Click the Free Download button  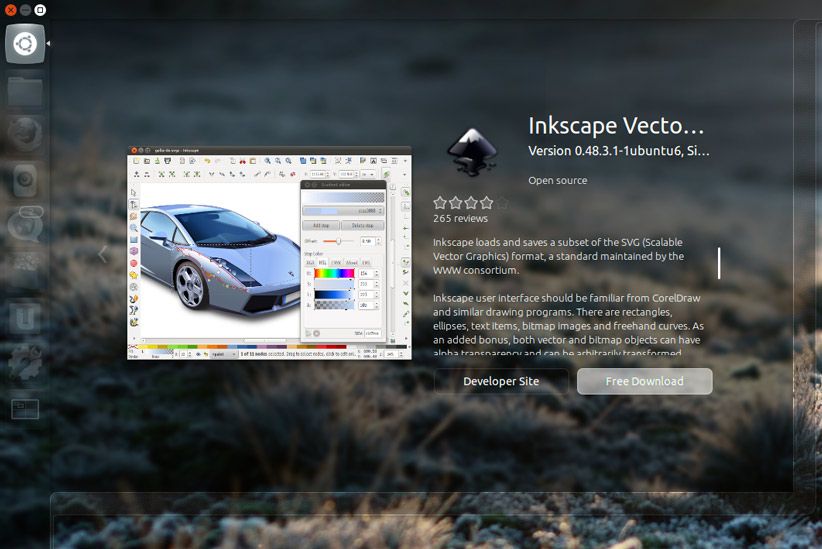click(644, 381)
